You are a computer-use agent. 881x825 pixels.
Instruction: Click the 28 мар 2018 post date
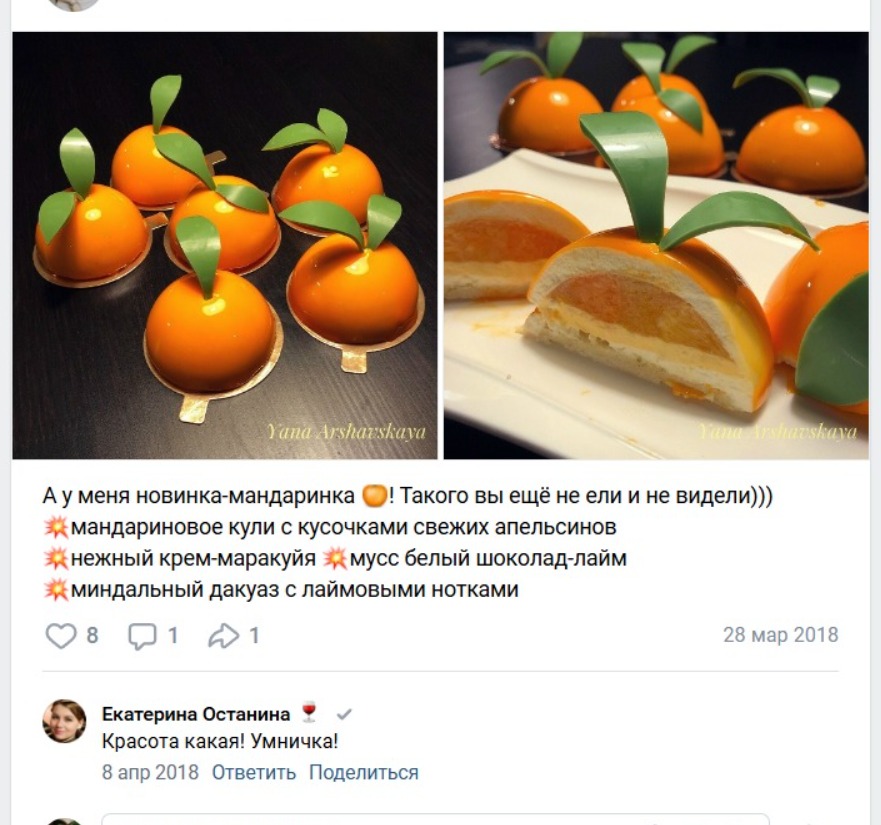pos(780,635)
